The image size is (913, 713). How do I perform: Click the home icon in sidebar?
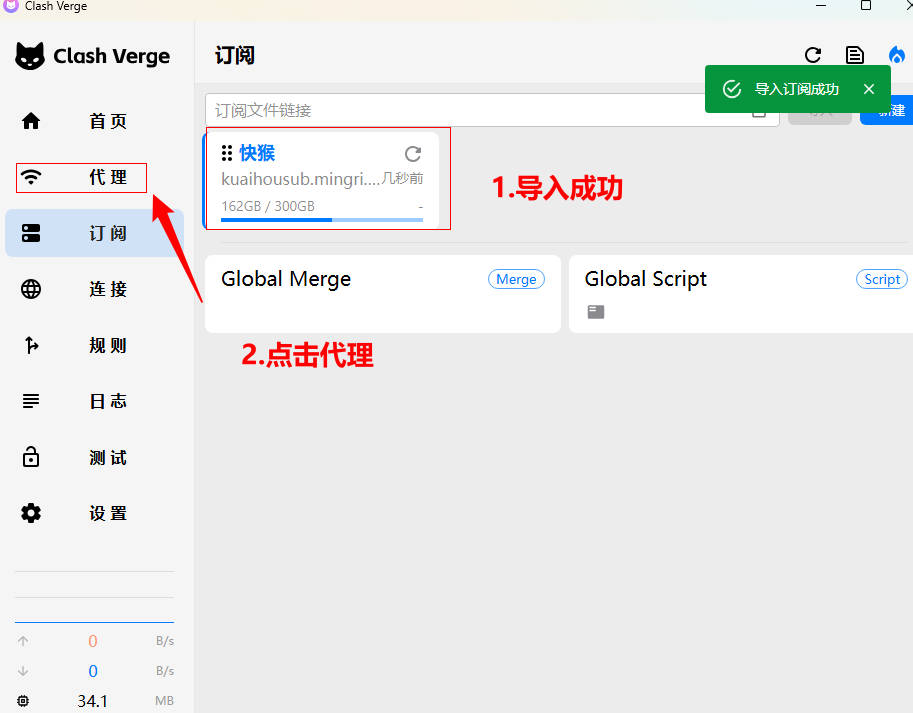click(x=31, y=121)
